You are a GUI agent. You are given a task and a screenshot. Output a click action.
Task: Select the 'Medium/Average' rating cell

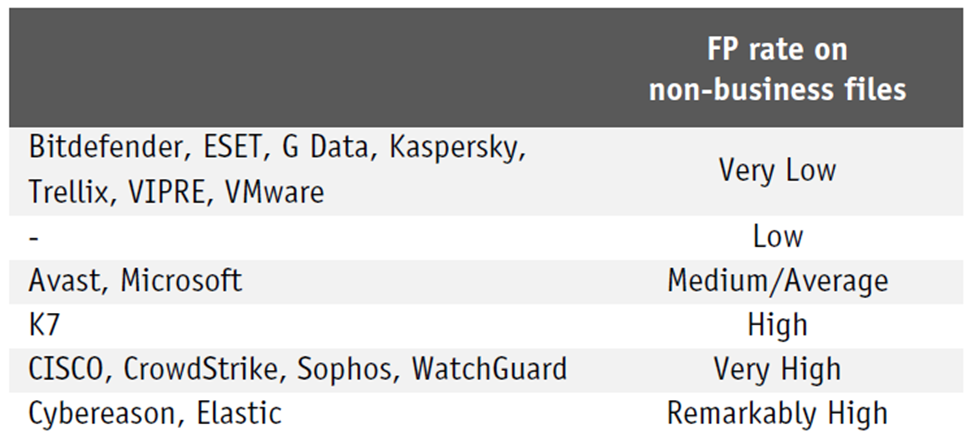[777, 281]
